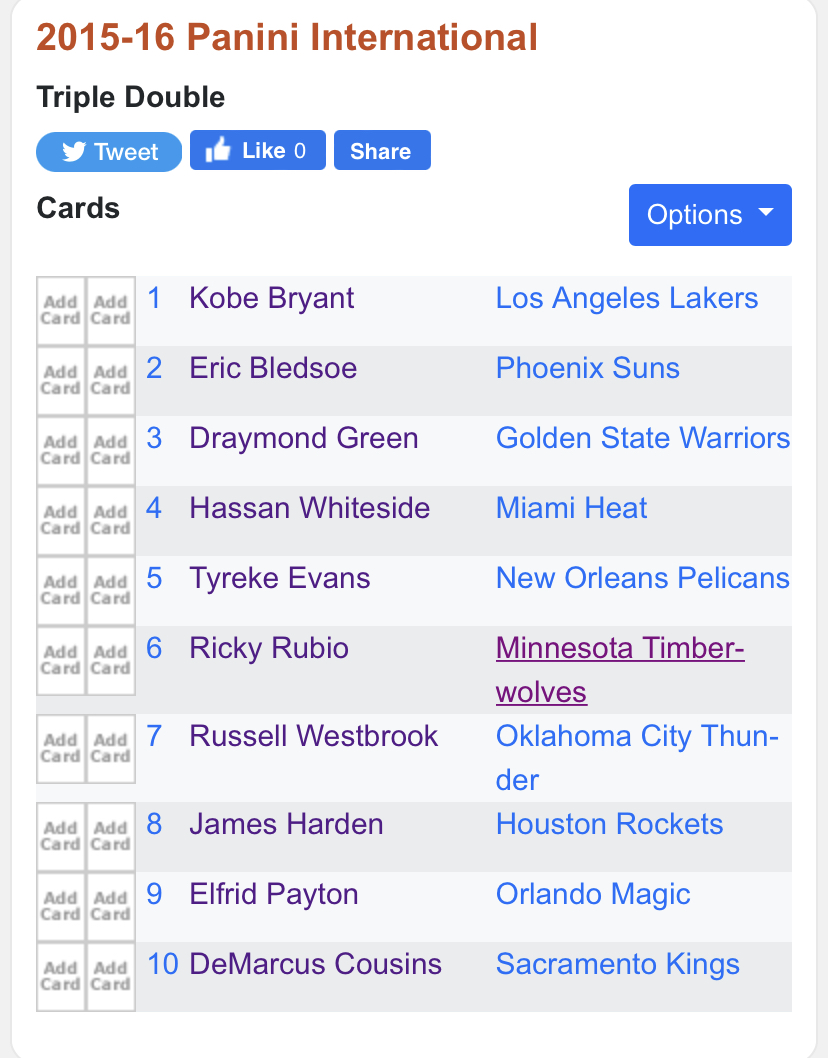Click the Twitter bird Tweet button
This screenshot has width=828, height=1058.
(109, 152)
